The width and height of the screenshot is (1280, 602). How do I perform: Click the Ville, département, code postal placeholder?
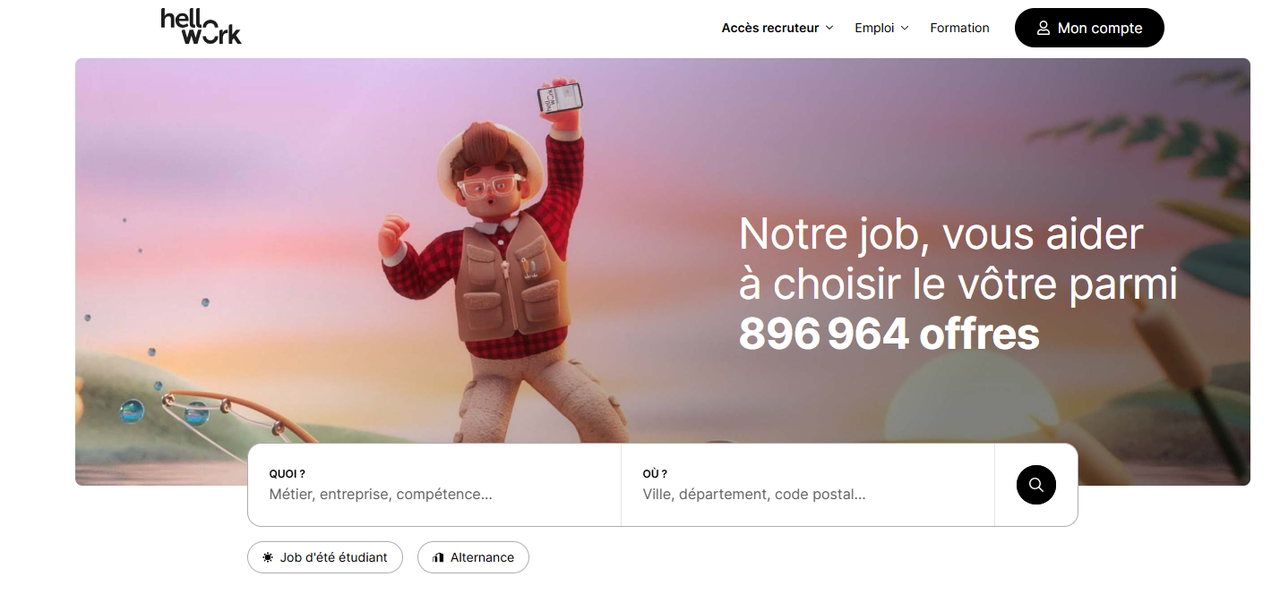point(753,493)
